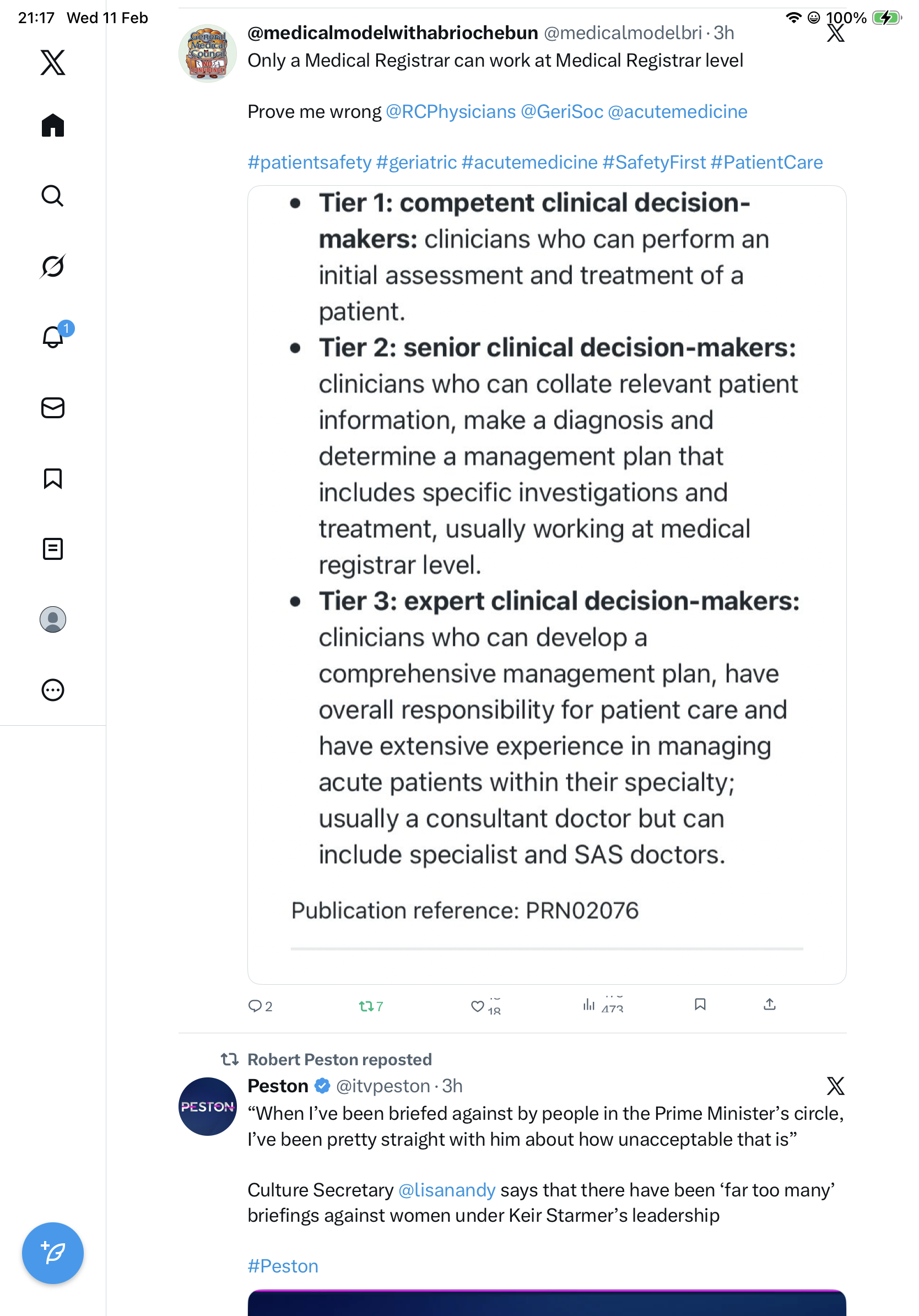Open the #patientsafety hashtag
The width and height of the screenshot is (919, 1316).
[310, 163]
